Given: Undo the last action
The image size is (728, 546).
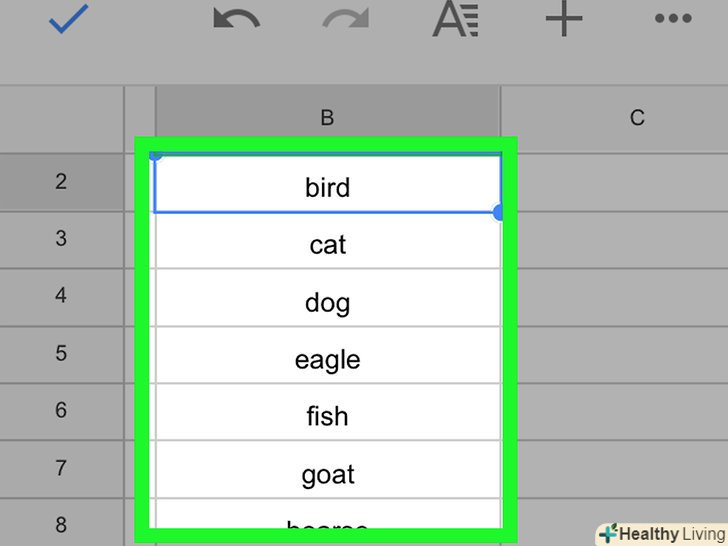Looking at the screenshot, I should tap(236, 20).
